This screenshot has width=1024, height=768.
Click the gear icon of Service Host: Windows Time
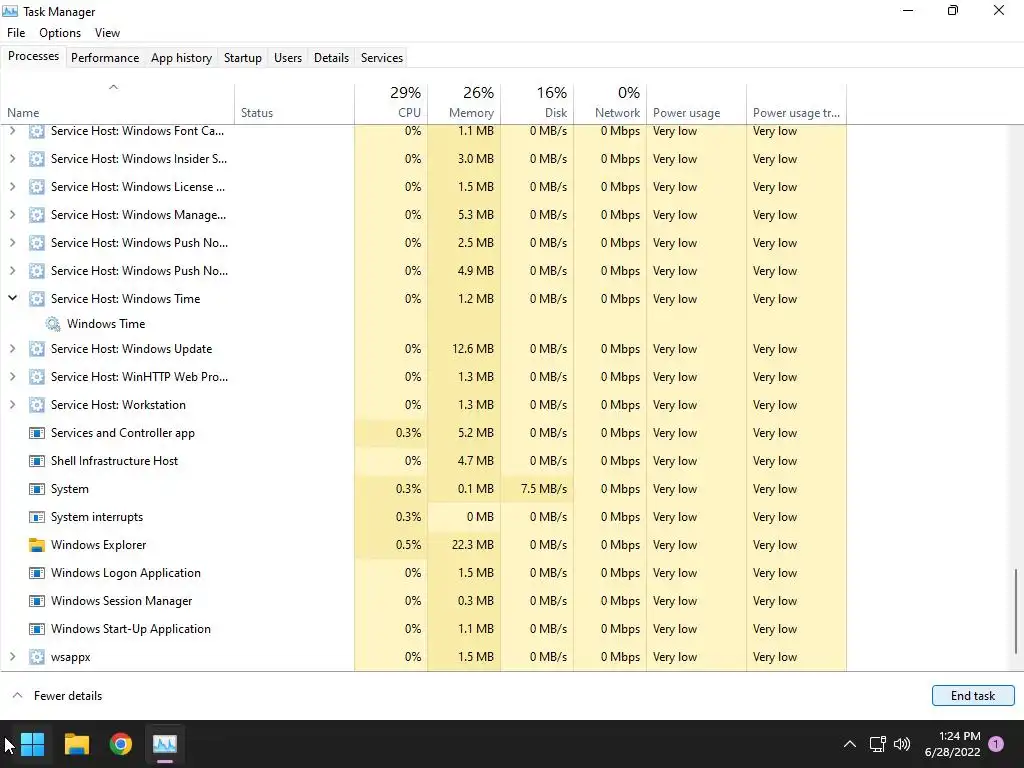(37, 298)
